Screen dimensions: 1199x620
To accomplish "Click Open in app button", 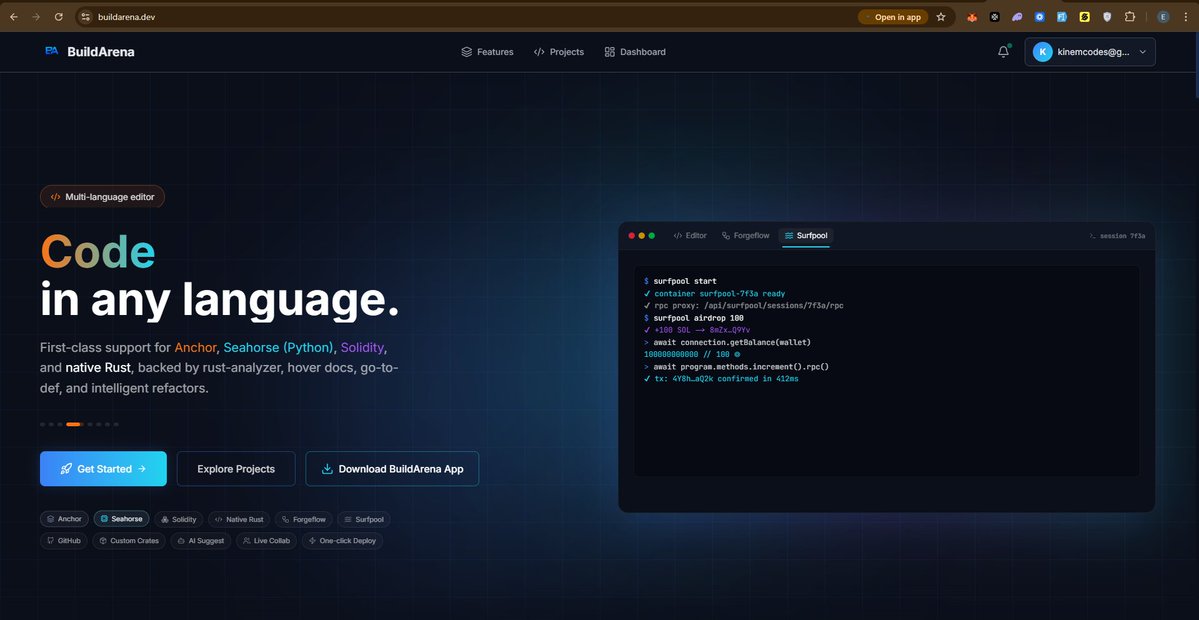I will [893, 17].
